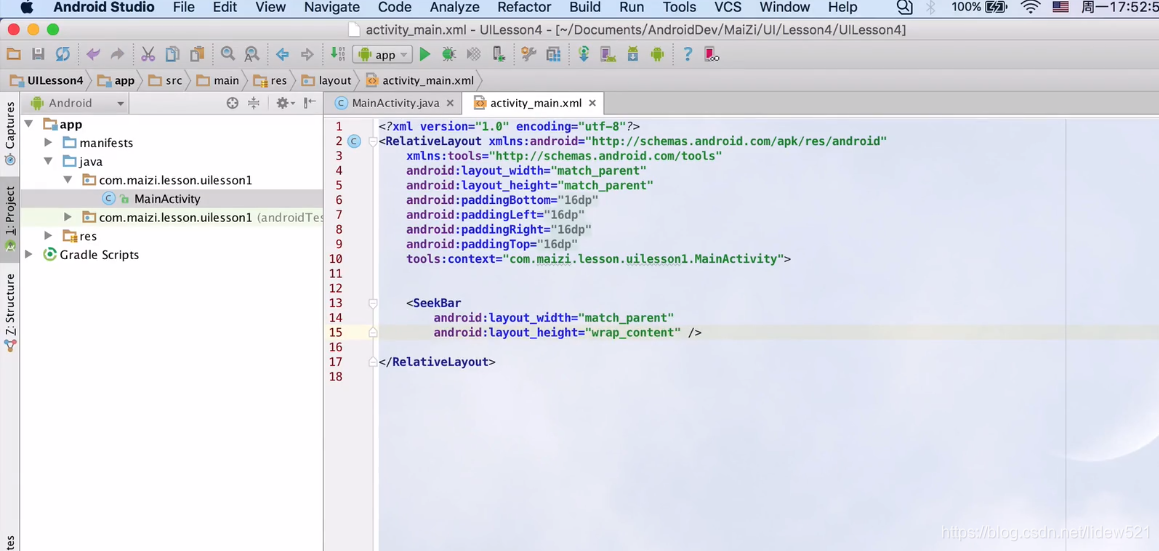Click the Paste clipboard icon

tap(197, 54)
